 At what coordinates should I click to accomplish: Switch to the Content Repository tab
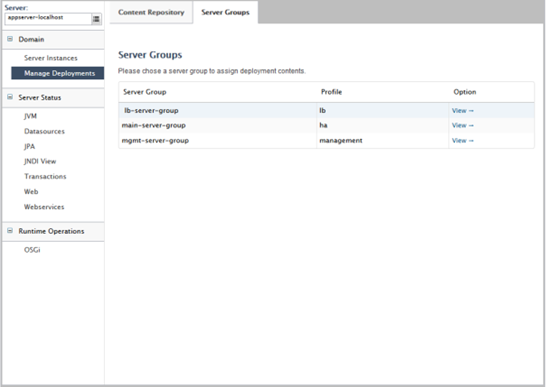point(151,12)
